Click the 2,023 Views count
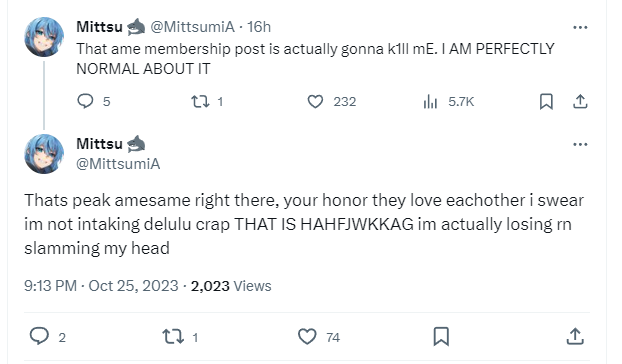Viewport: 622px width, 364px height. [x=231, y=286]
